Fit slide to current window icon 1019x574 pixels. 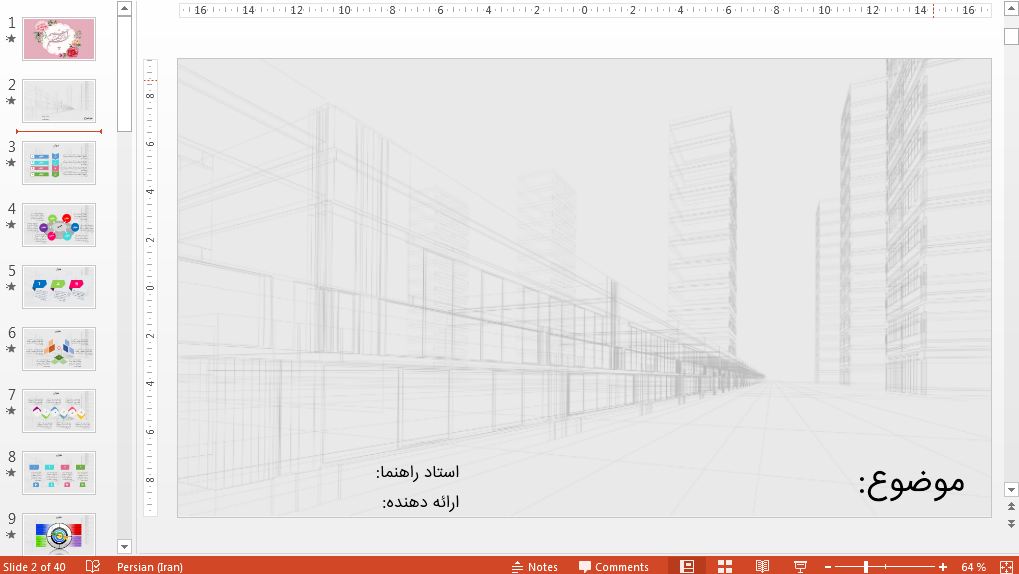point(1005,566)
